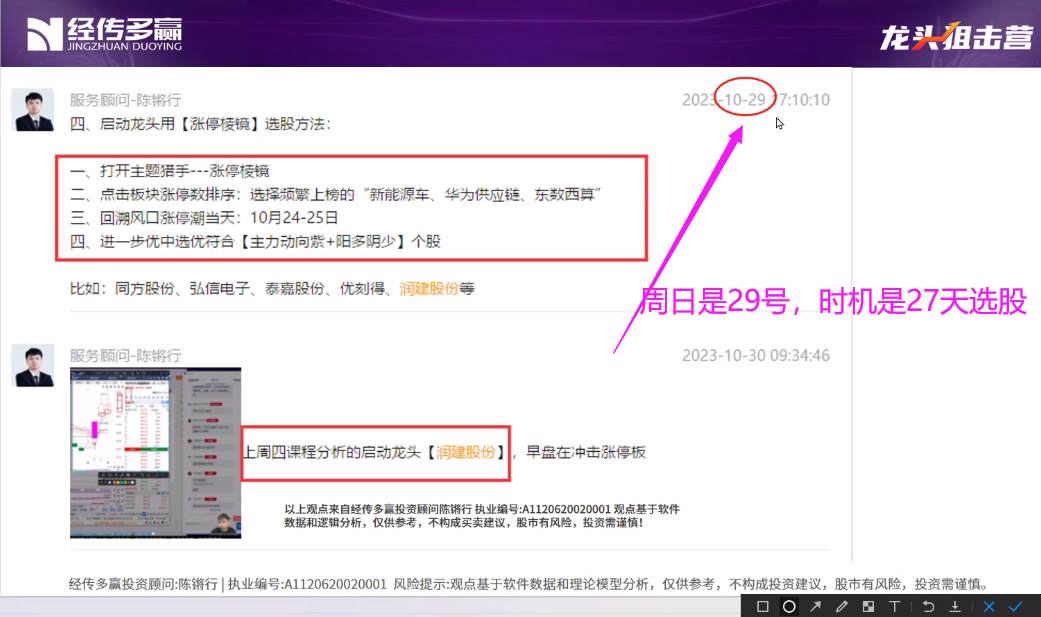This screenshot has height=617, width=1041.
Task: Click heading 四、启动龙头用【涨停棱镜】选股方法
Action: point(200,124)
